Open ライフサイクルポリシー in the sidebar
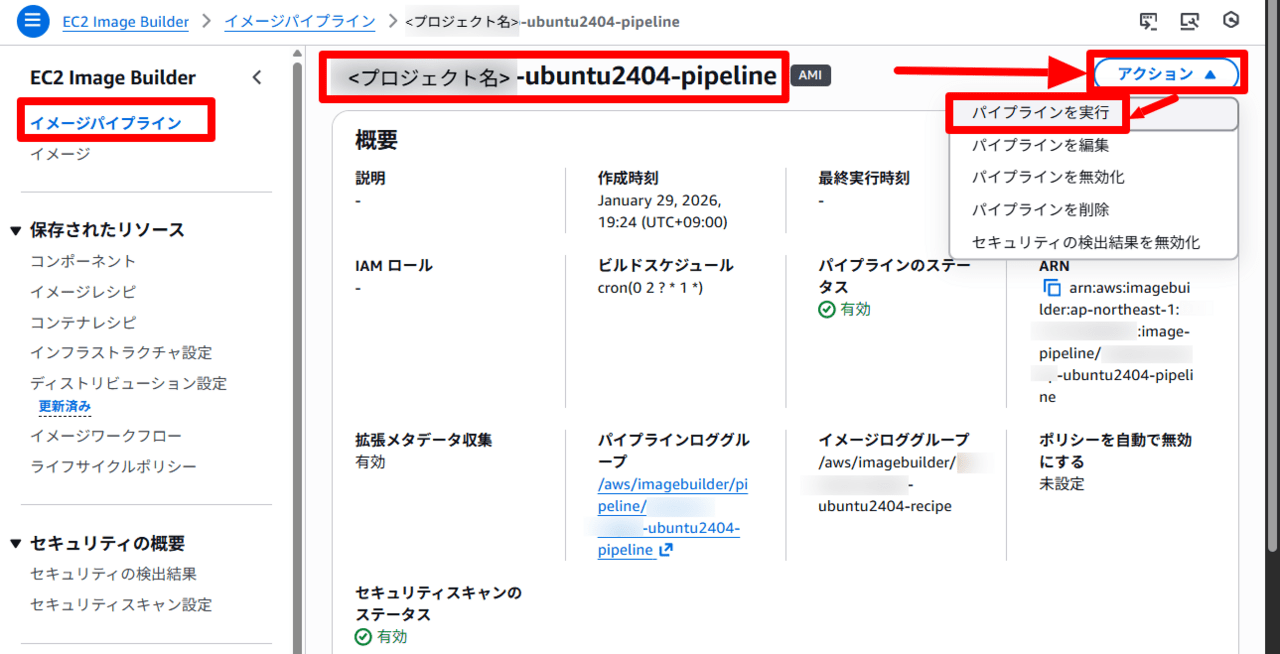Image resolution: width=1280 pixels, height=654 pixels. pyautogui.click(x=113, y=467)
